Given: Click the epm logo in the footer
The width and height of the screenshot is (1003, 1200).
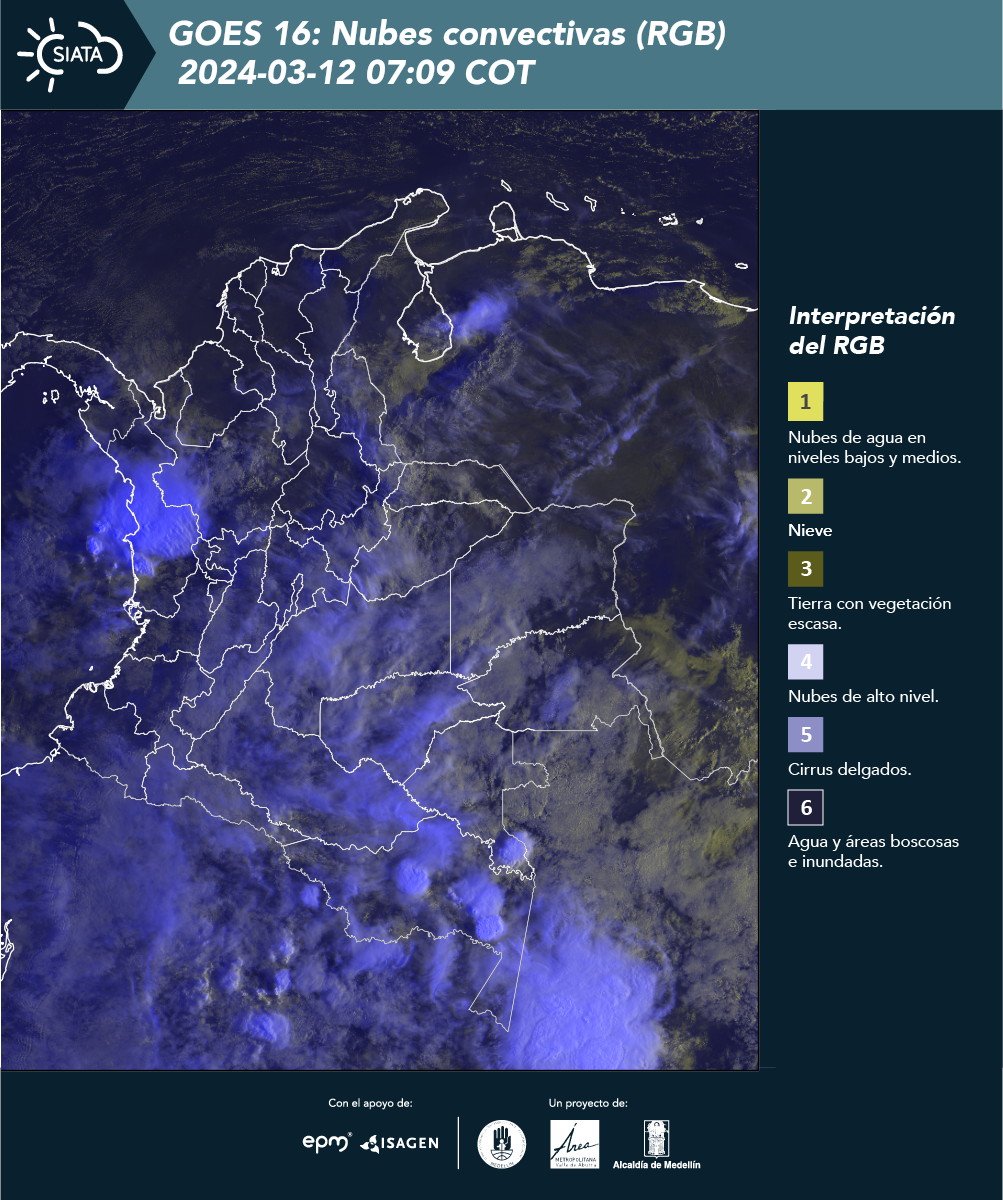Looking at the screenshot, I should point(328,1141).
